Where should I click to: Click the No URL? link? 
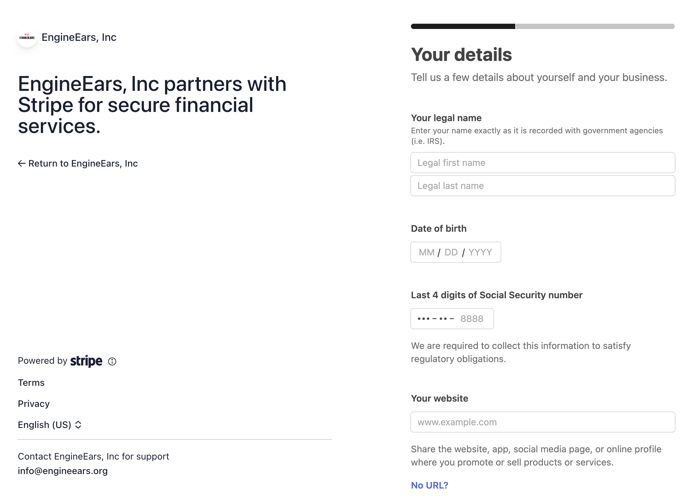(x=429, y=486)
